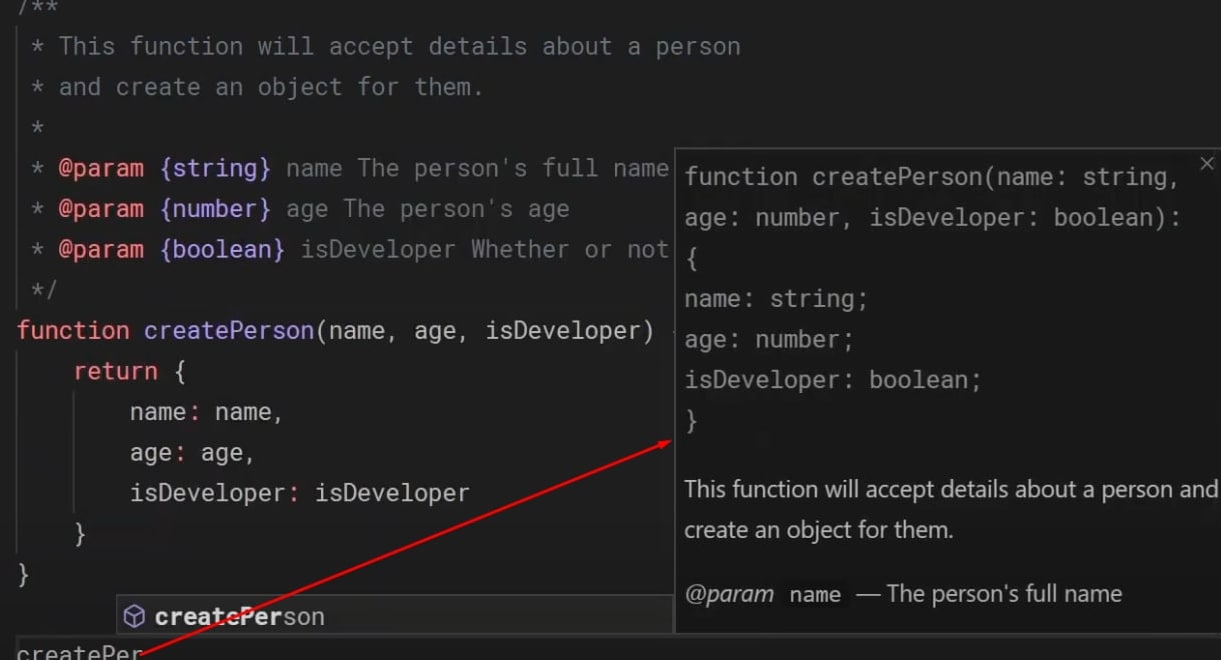
Task: Place cursor on the 'name: name,' property line
Action: [206, 412]
